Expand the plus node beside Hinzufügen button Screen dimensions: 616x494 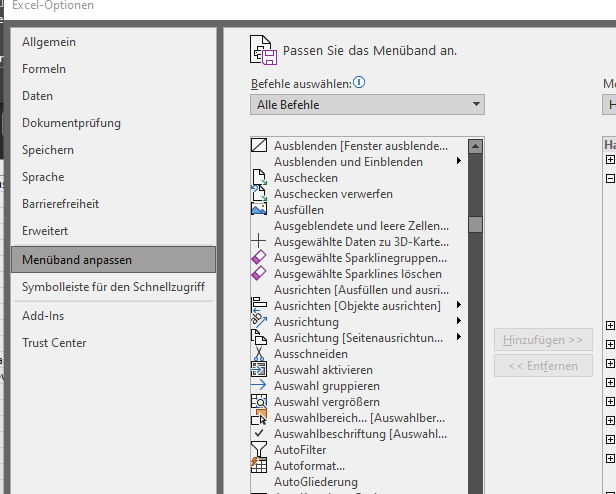[x=610, y=345]
